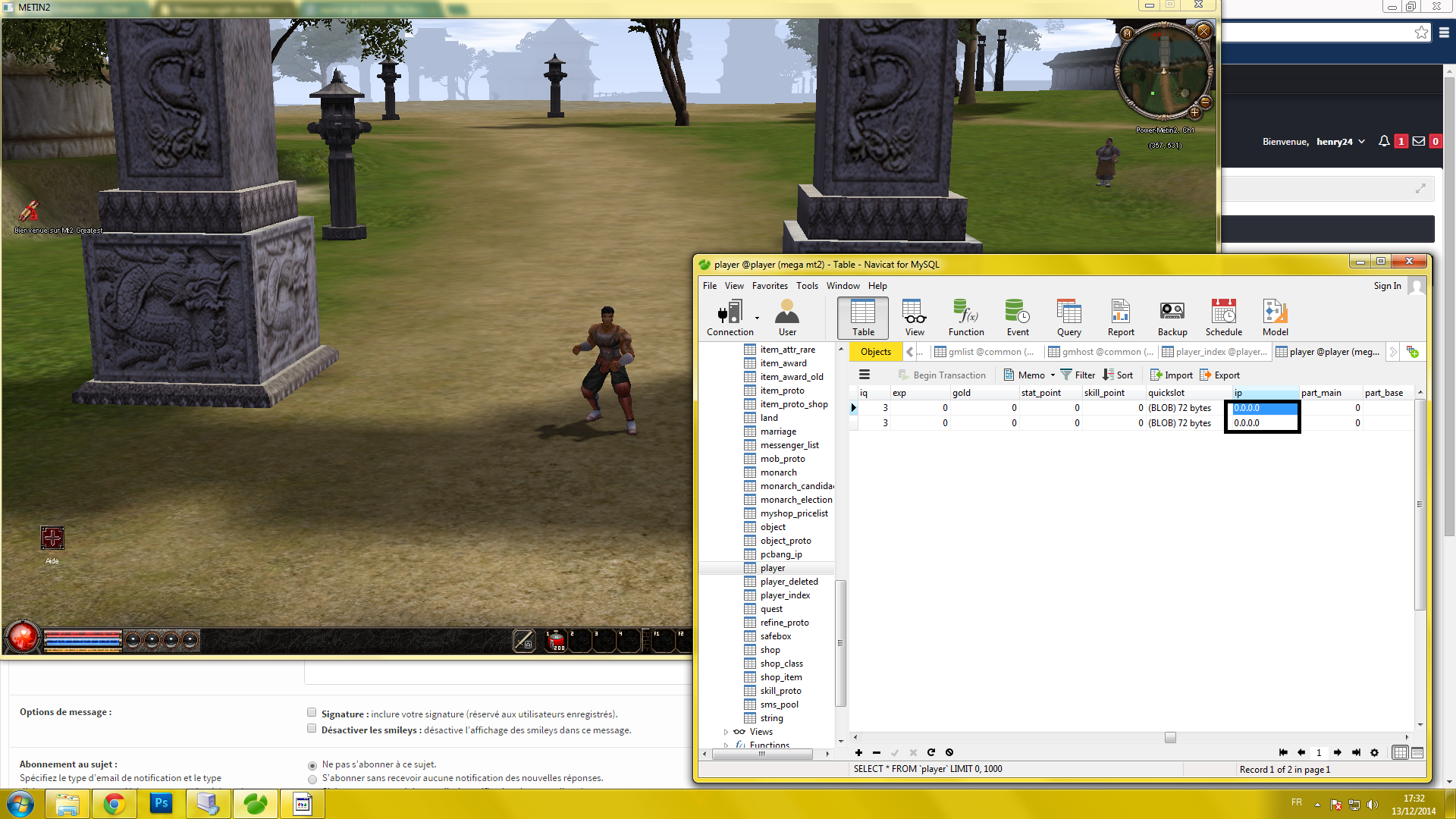Image resolution: width=1456 pixels, height=819 pixels.
Task: Open new tab icon in Navicat tab bar
Action: tap(1412, 352)
